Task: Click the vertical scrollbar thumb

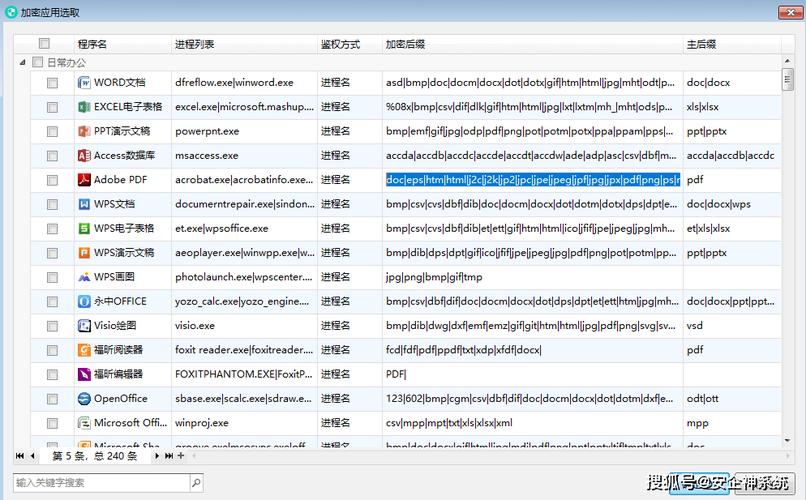Action: [787, 79]
